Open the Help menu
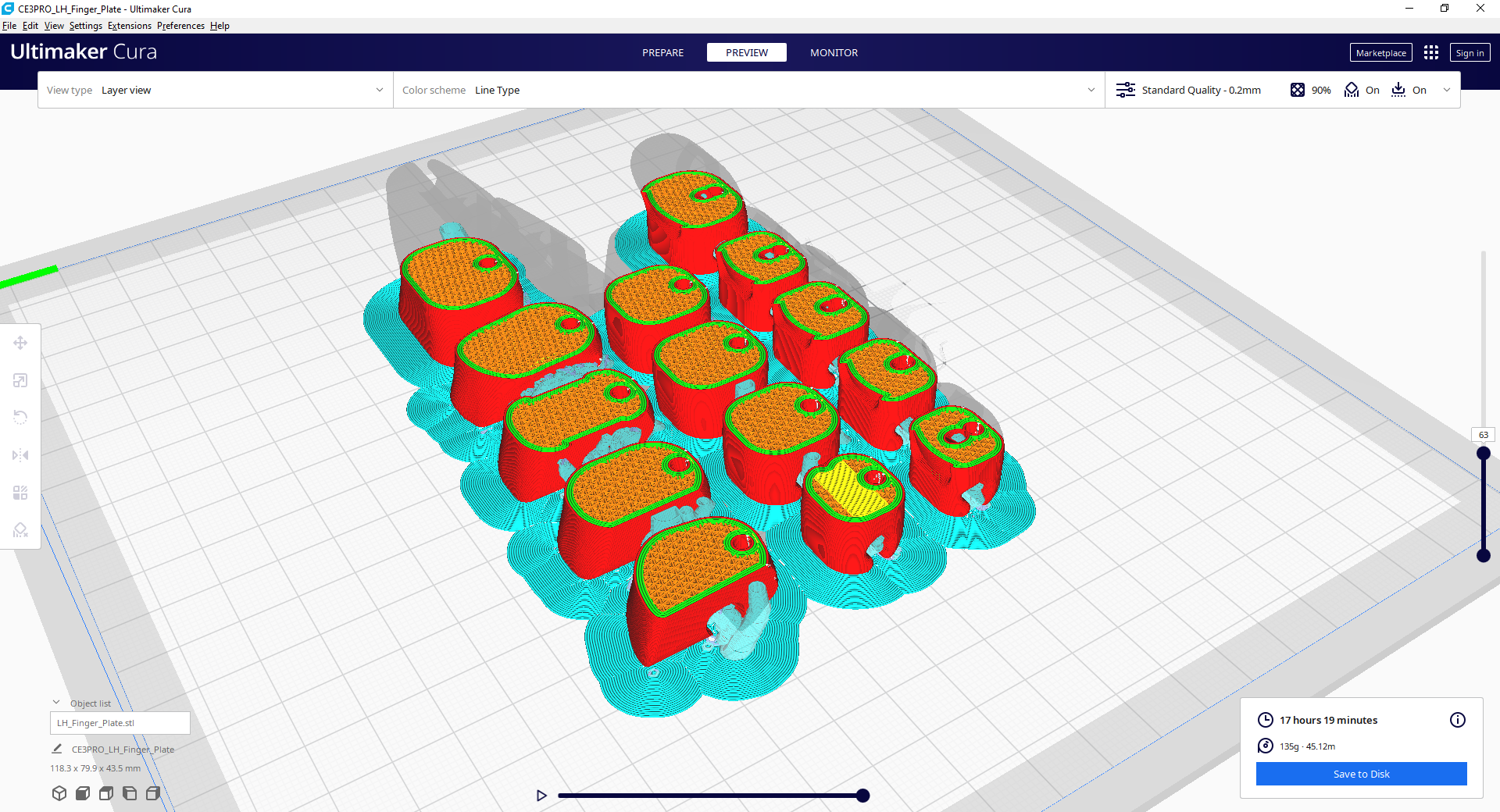This screenshot has width=1500, height=812. pos(220,26)
